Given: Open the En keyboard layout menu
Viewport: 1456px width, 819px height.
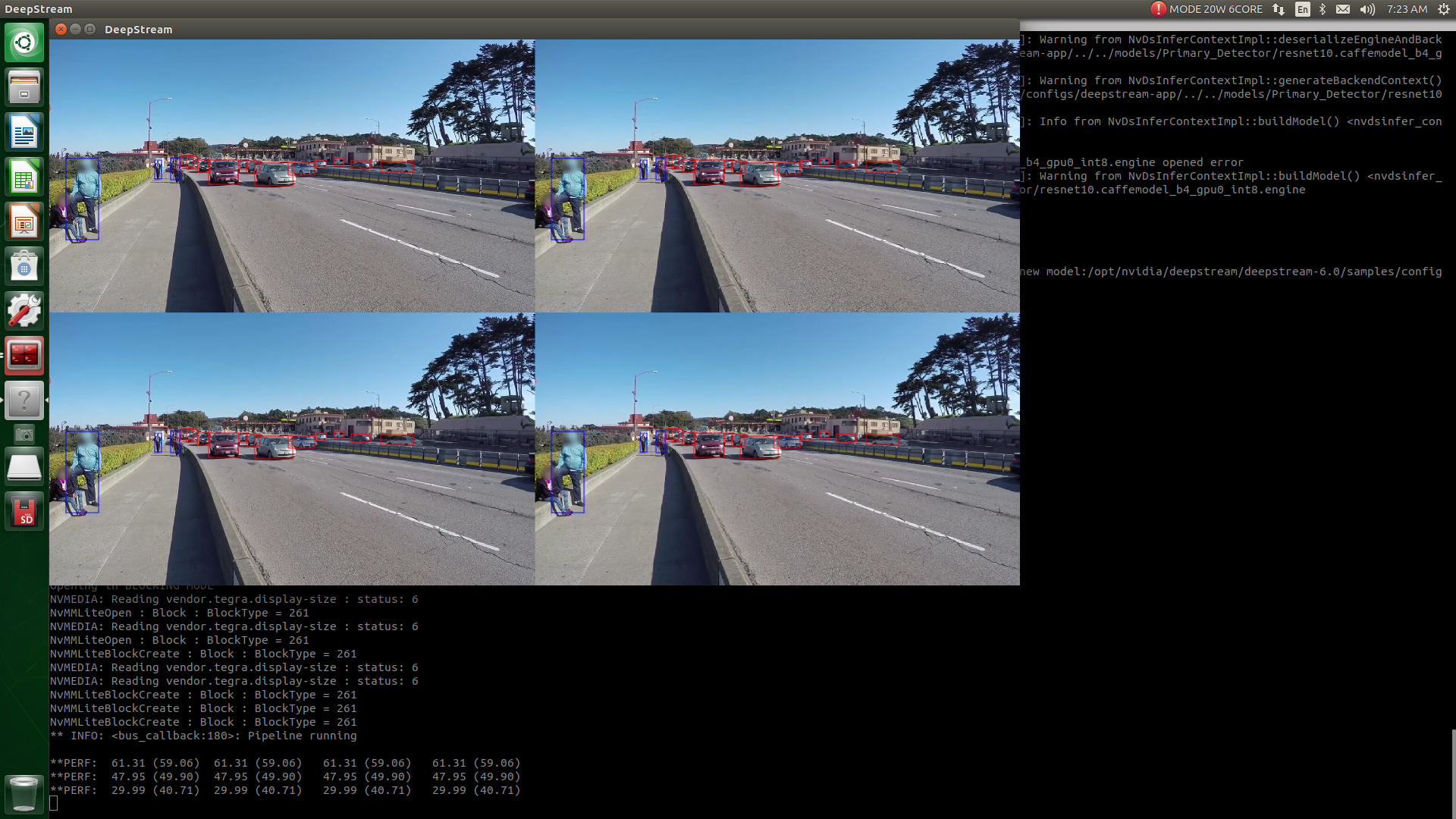Looking at the screenshot, I should coord(1303,9).
